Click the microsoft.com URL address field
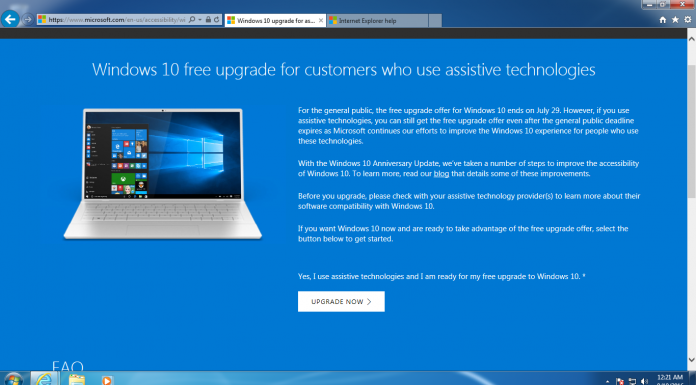 117,20
